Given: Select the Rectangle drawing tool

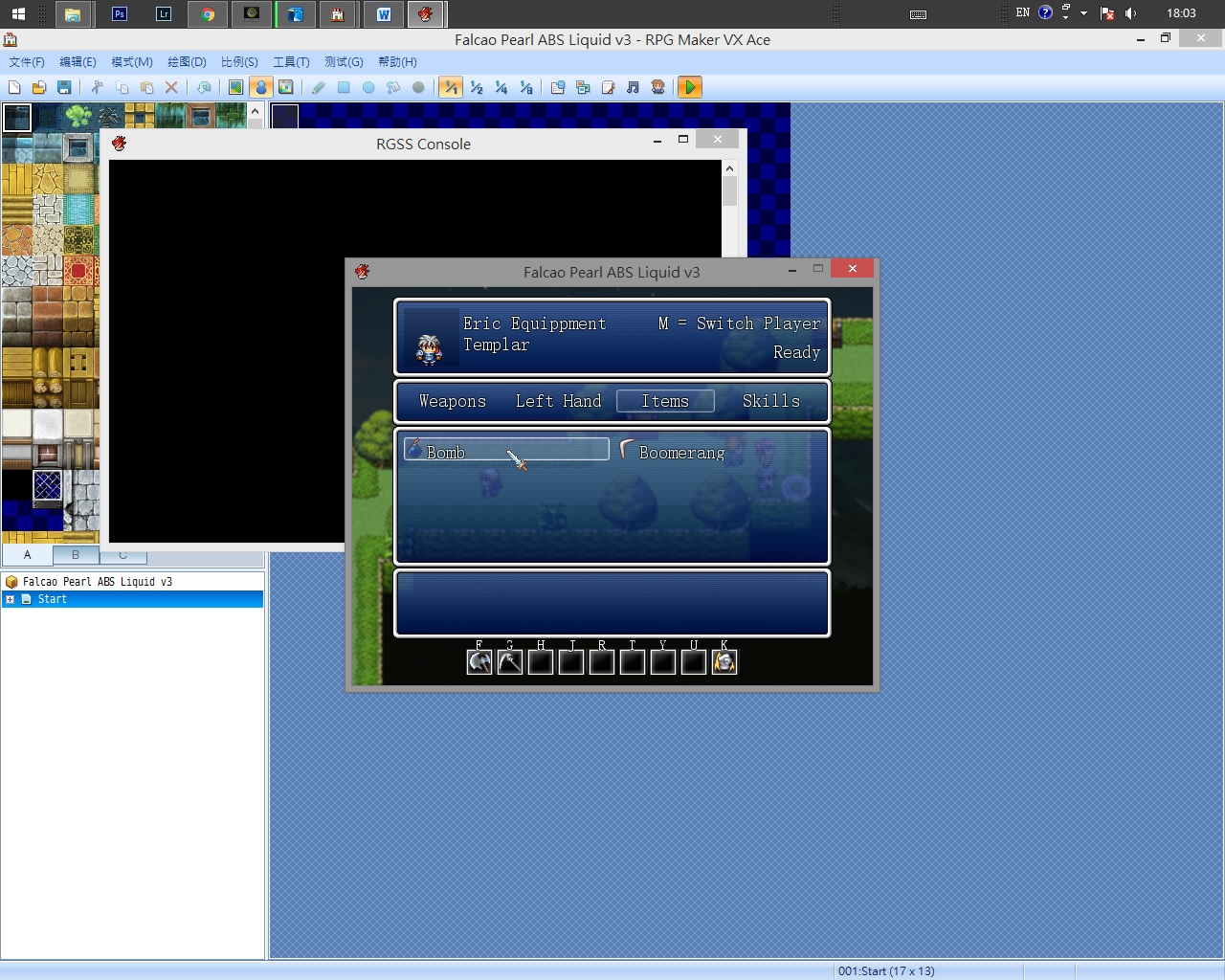Looking at the screenshot, I should (344, 87).
